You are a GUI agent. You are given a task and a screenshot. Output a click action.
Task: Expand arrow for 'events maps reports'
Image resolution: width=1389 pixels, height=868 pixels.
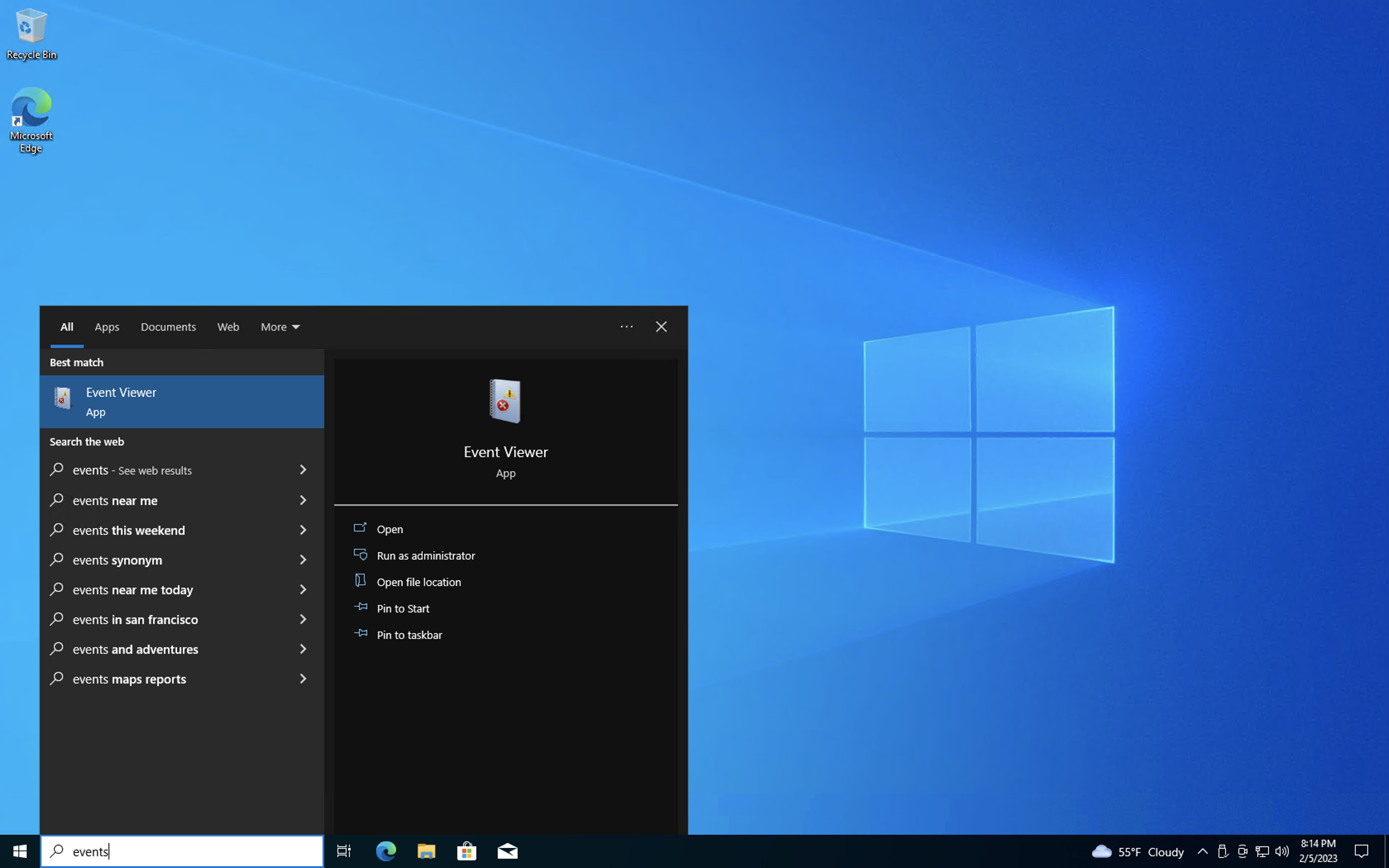click(303, 679)
